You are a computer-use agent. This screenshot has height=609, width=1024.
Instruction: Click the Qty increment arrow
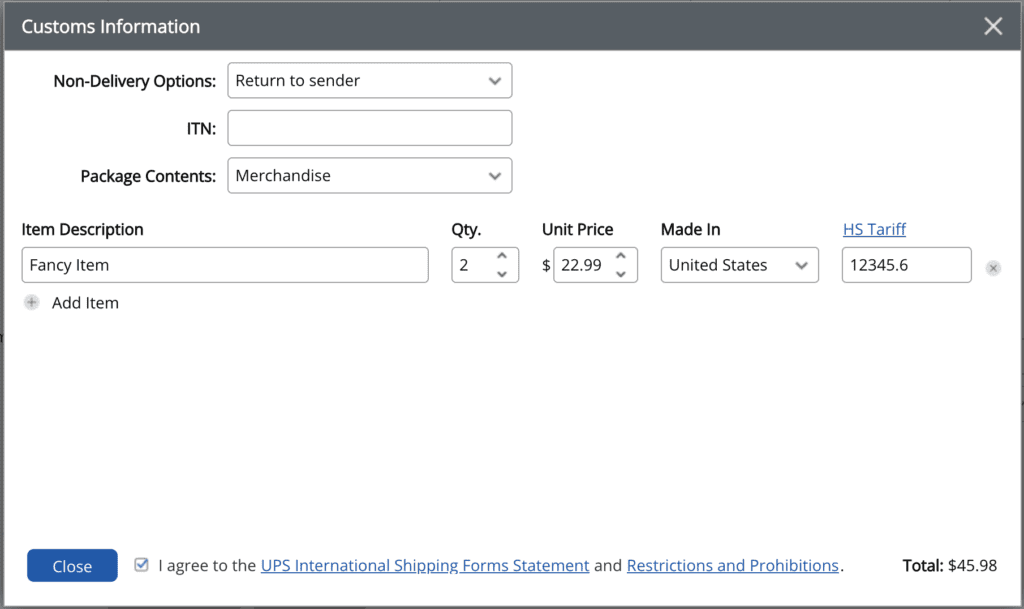pyautogui.click(x=502, y=258)
